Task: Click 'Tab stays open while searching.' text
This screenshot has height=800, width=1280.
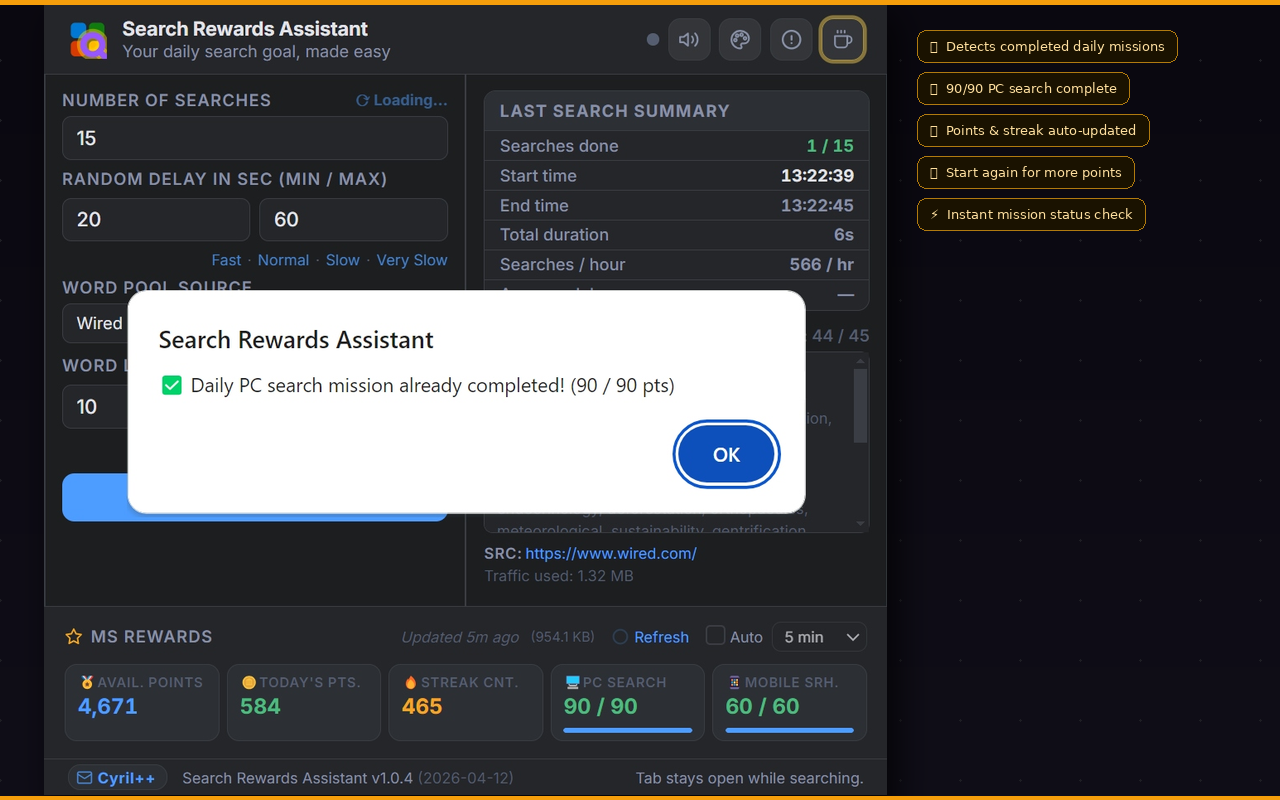Action: pos(750,778)
